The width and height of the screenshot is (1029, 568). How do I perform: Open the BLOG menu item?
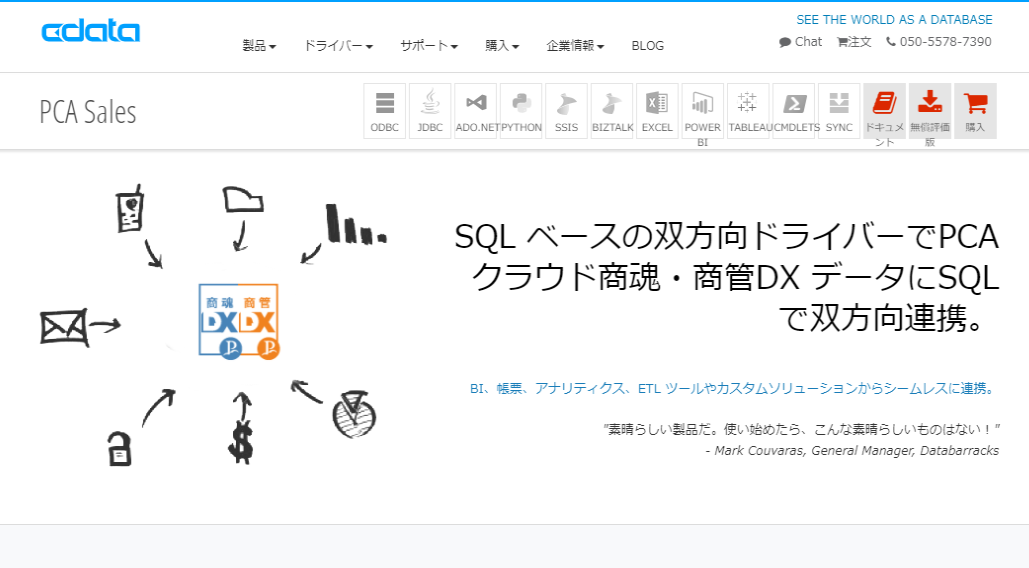(648, 46)
